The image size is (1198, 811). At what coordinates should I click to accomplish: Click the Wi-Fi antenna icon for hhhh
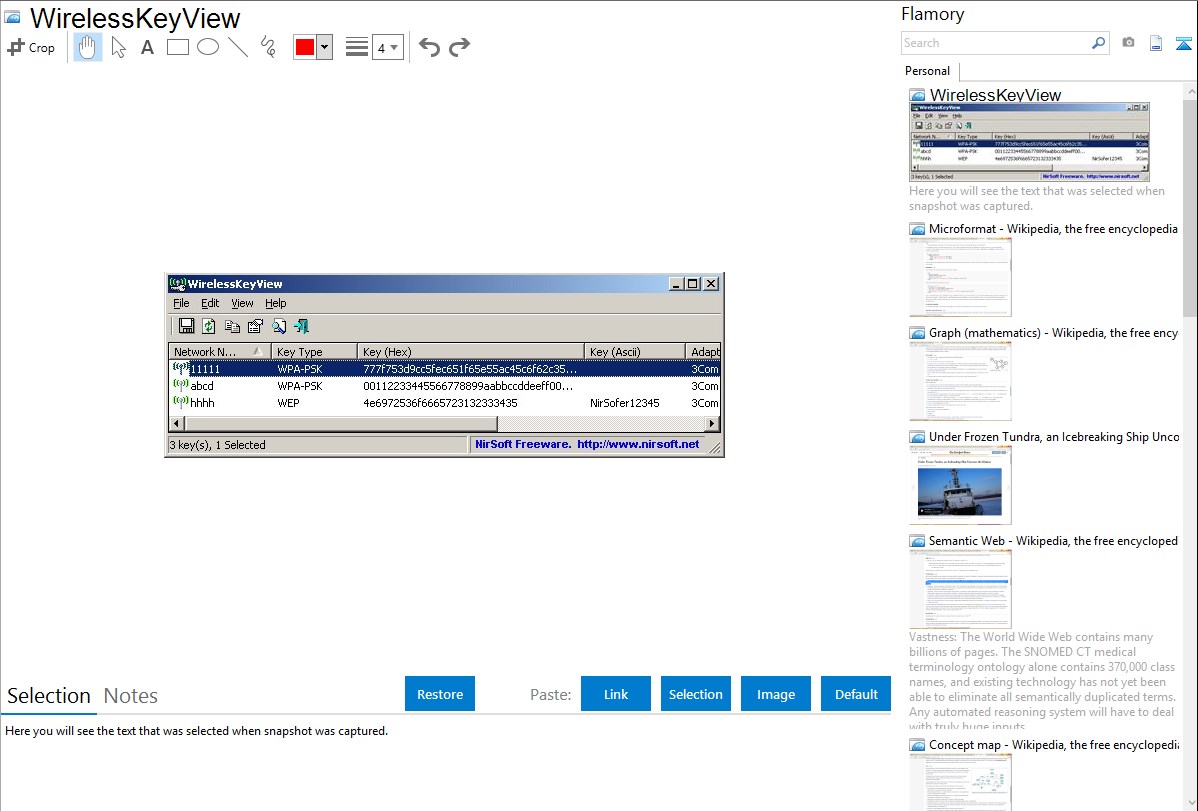coord(180,402)
